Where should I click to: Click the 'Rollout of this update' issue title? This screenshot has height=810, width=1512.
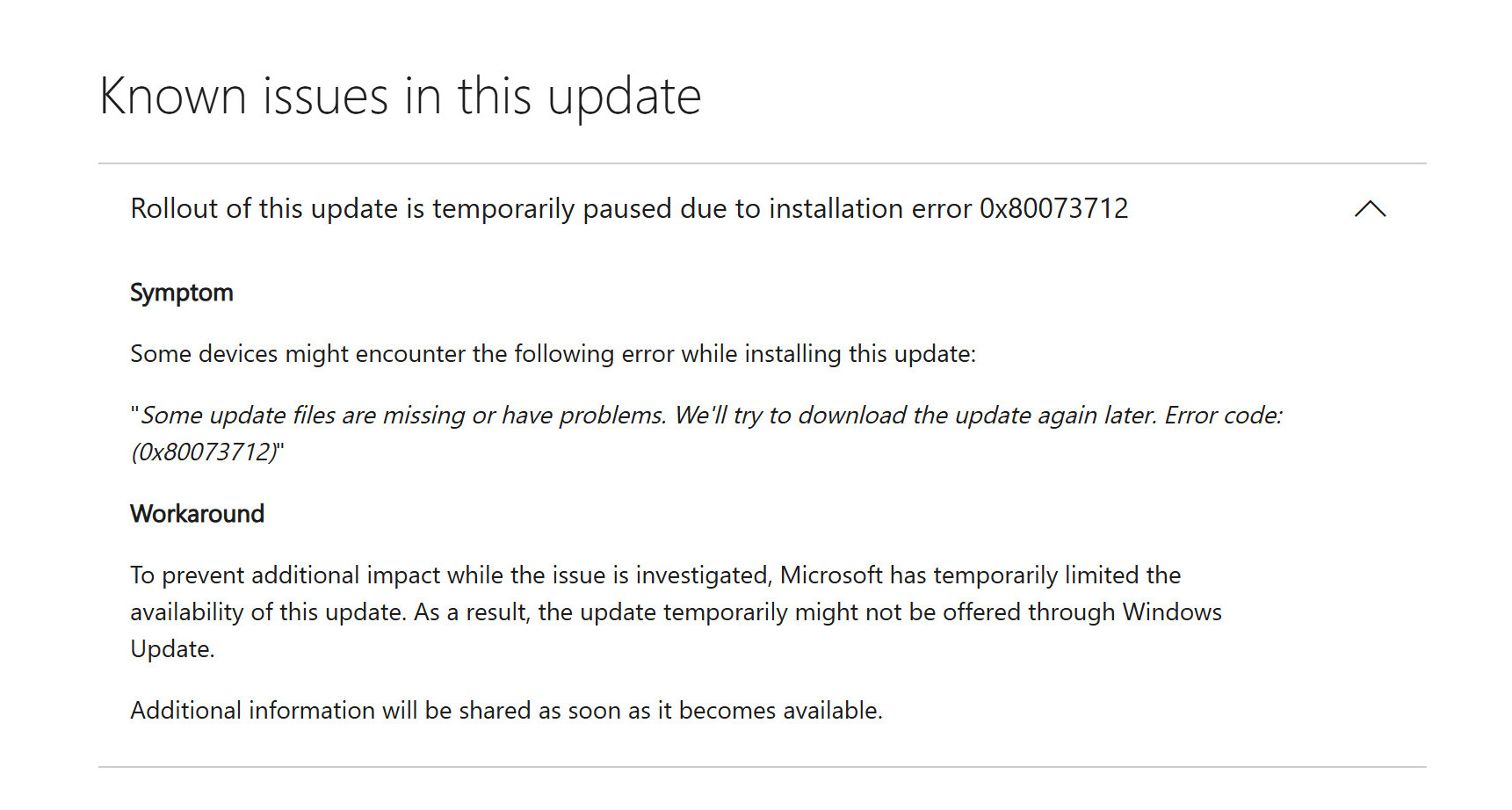(x=628, y=209)
